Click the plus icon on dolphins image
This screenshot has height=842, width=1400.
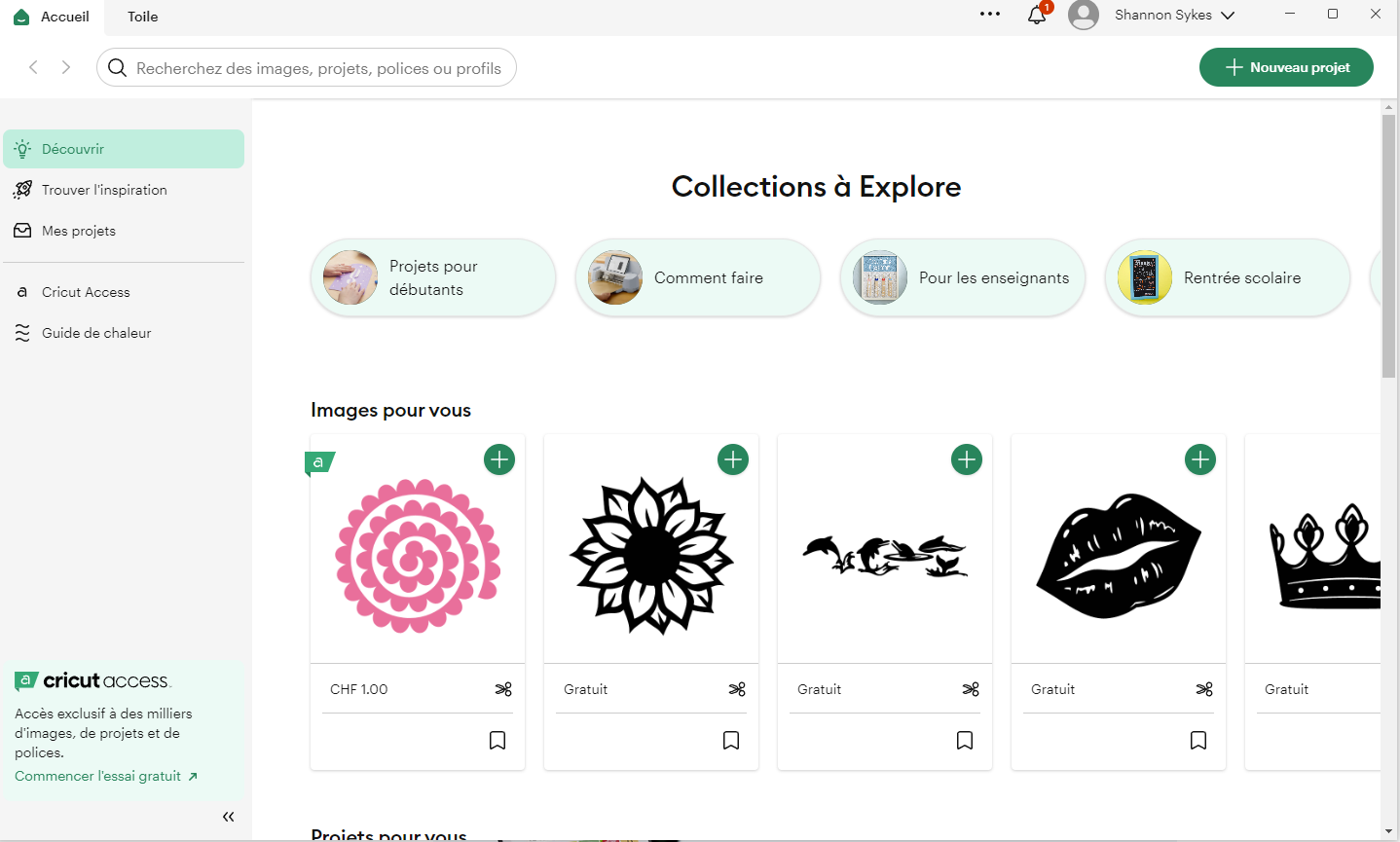[967, 459]
